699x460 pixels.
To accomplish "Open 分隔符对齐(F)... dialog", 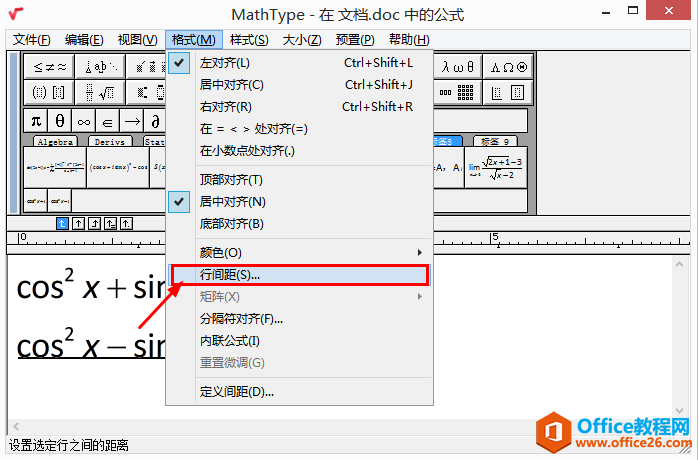I will coord(299,319).
